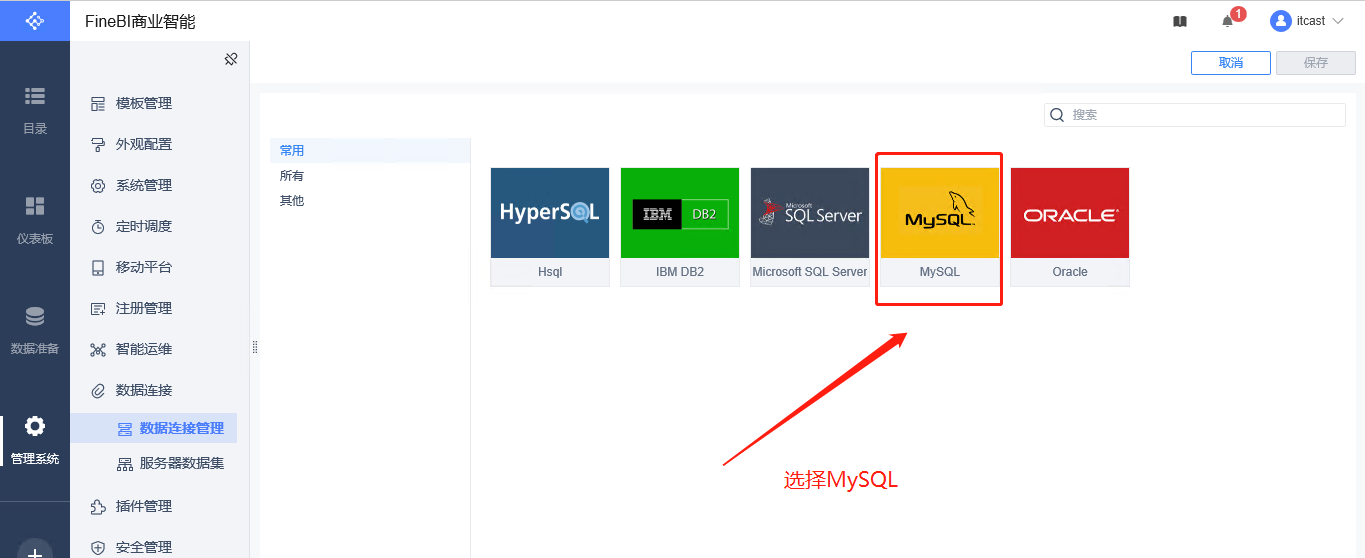Unpin the menu with the pin icon

[231, 59]
